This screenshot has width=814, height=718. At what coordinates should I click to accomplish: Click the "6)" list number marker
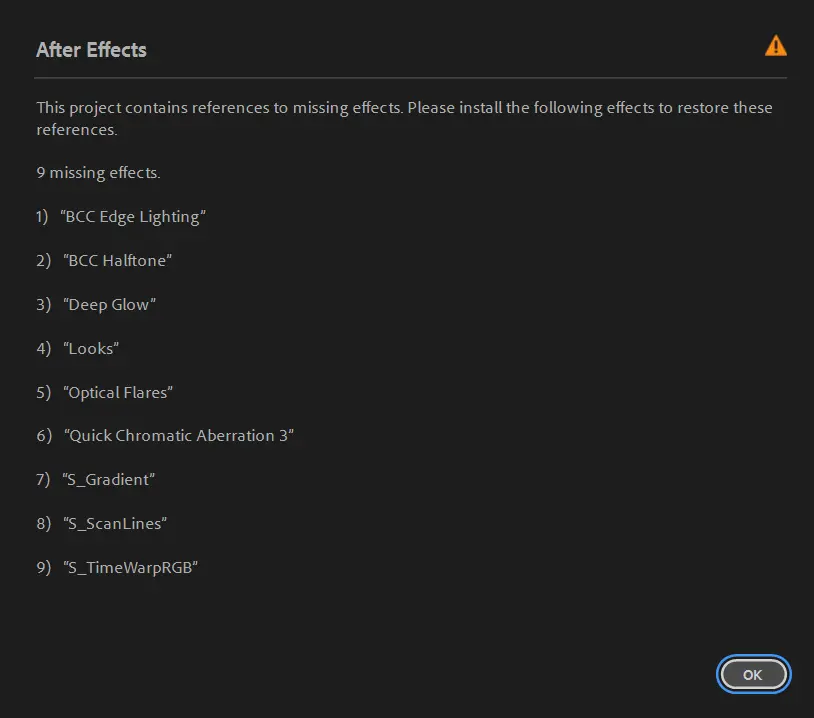click(x=43, y=436)
